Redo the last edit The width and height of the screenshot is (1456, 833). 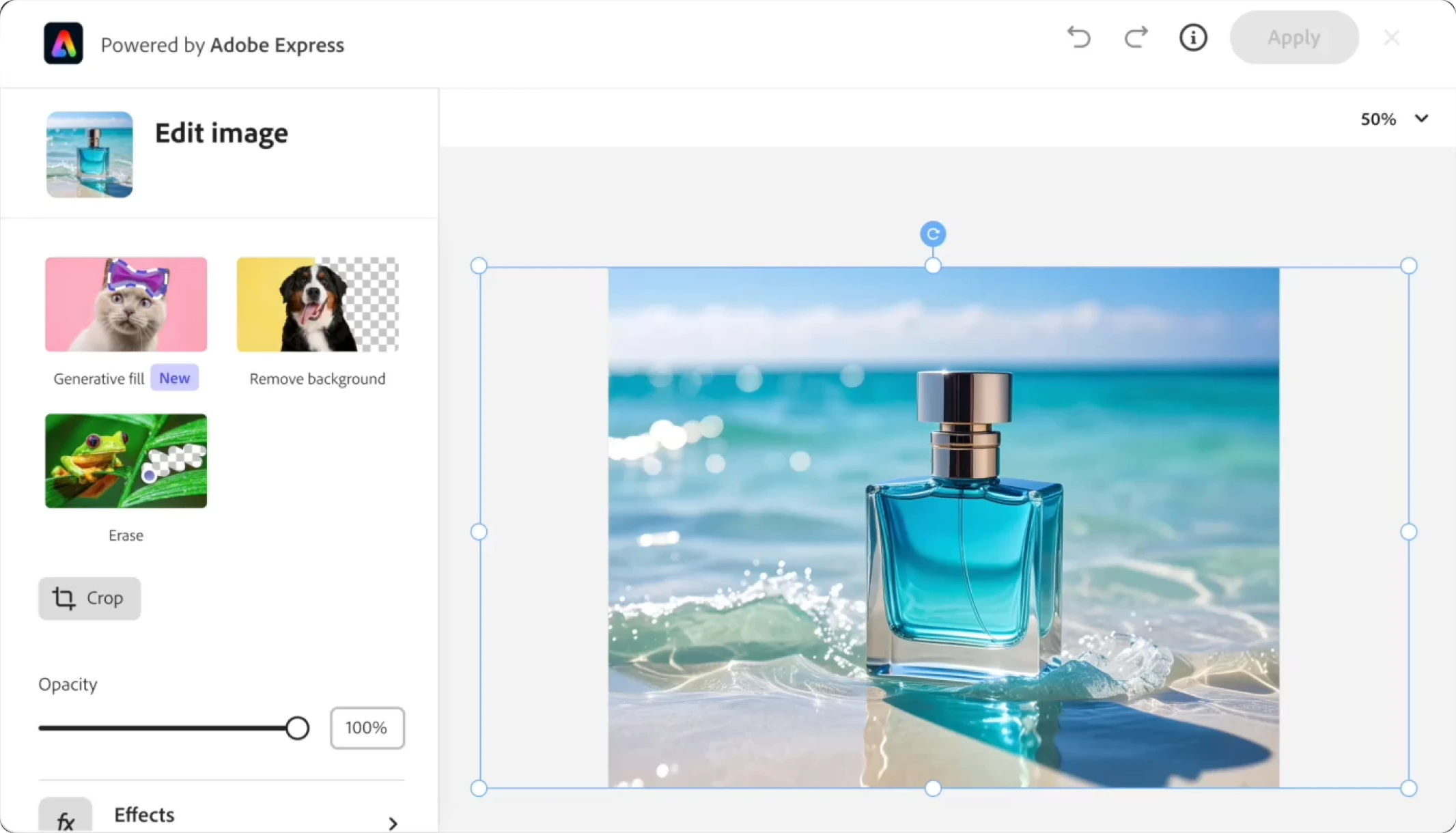click(x=1136, y=37)
